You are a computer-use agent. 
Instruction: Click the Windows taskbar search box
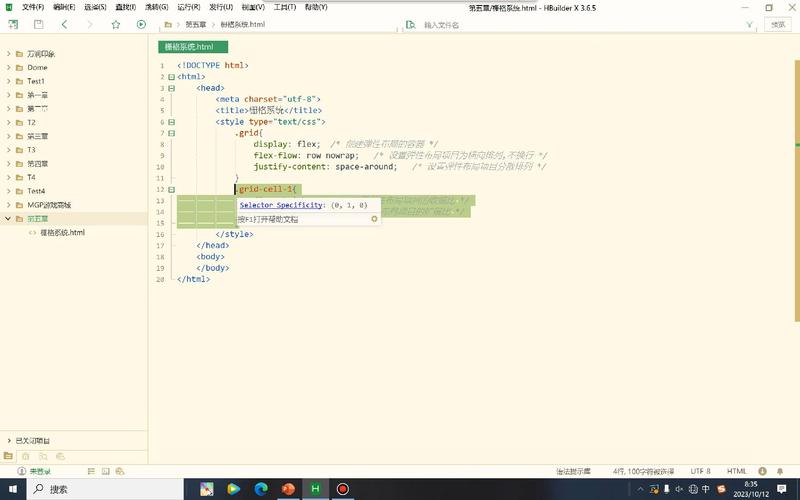[x=105, y=489]
